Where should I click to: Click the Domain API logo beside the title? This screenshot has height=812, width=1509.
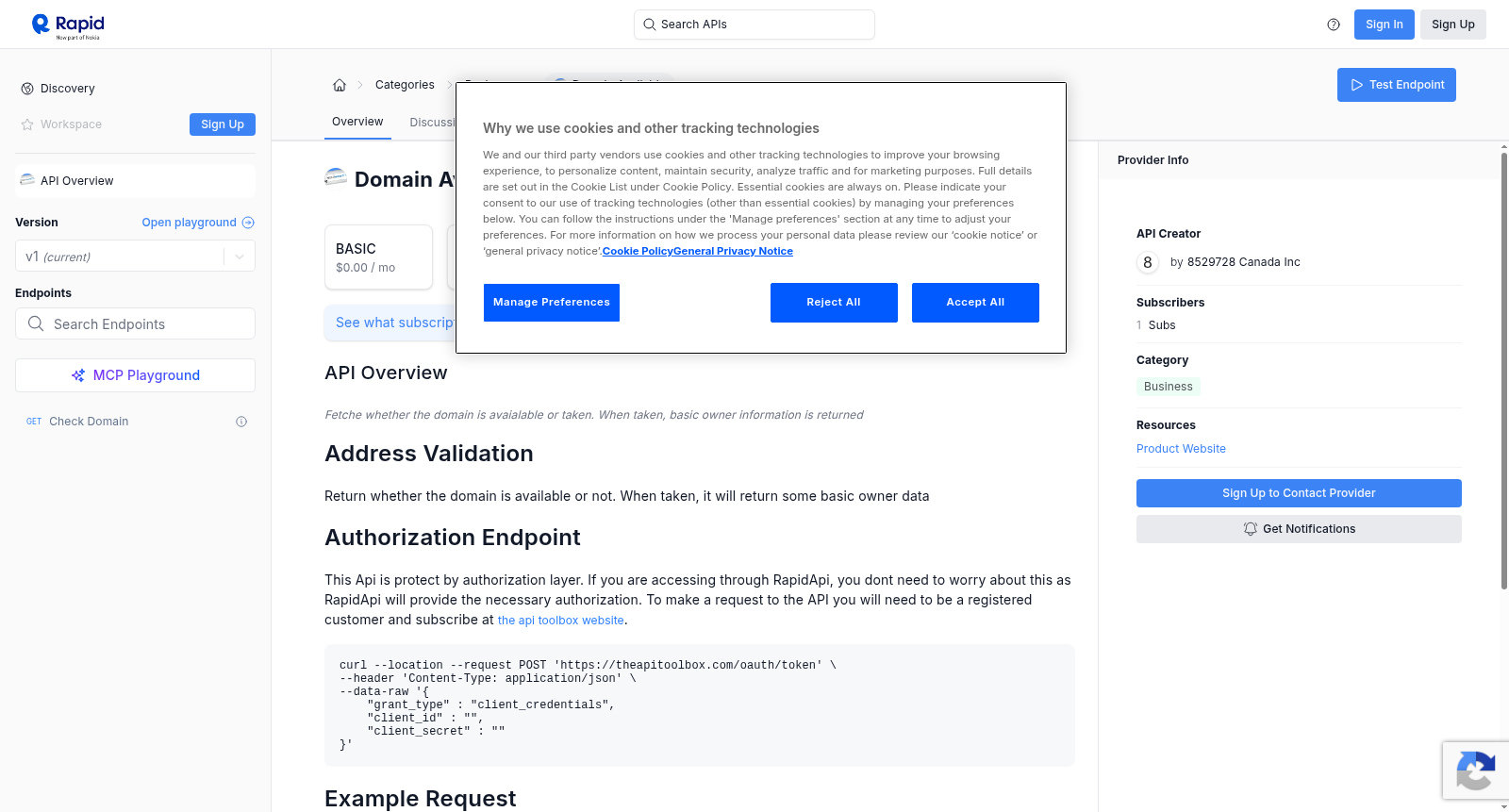336,177
